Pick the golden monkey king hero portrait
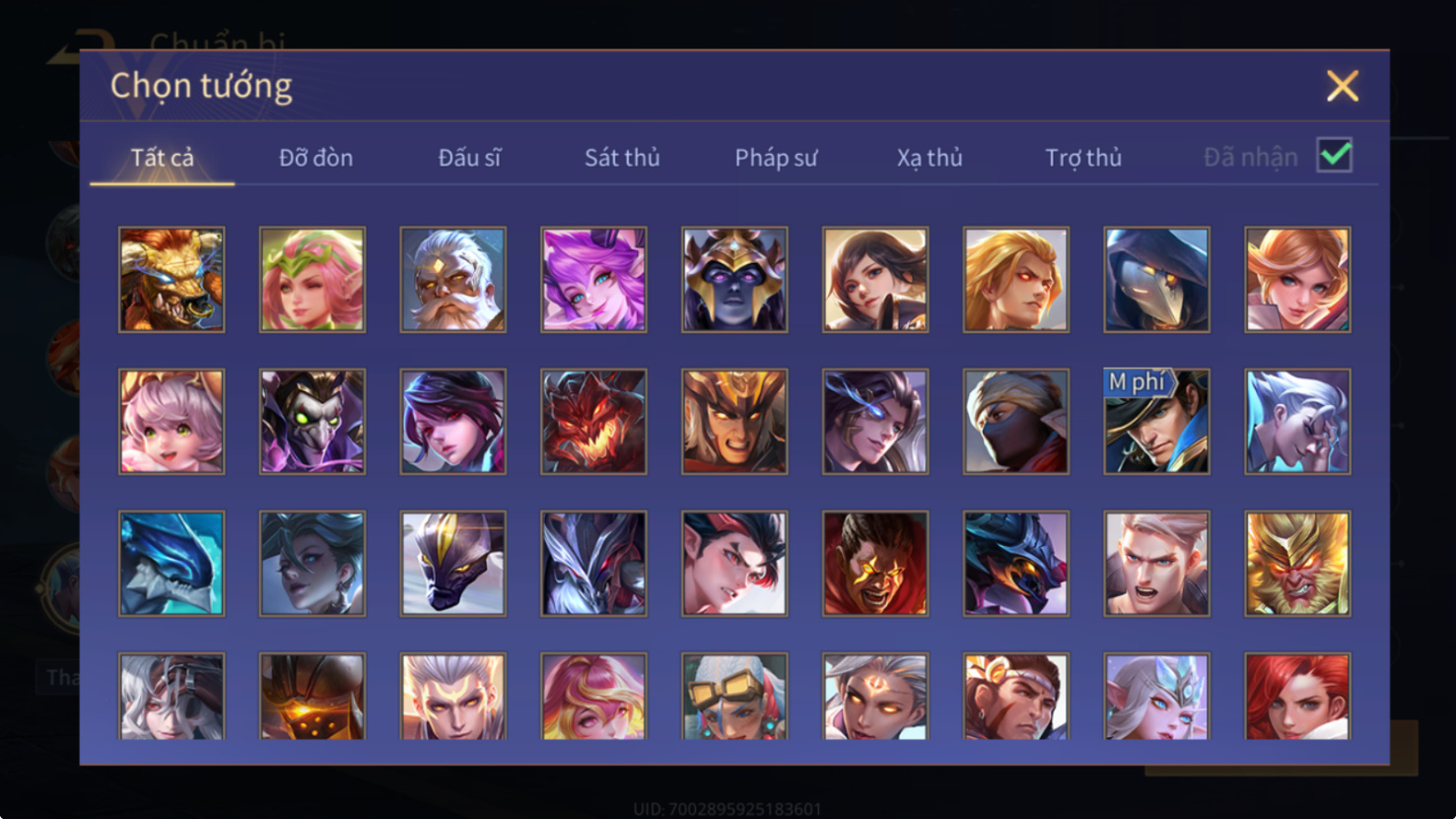The height and width of the screenshot is (819, 1456). [x=1297, y=564]
